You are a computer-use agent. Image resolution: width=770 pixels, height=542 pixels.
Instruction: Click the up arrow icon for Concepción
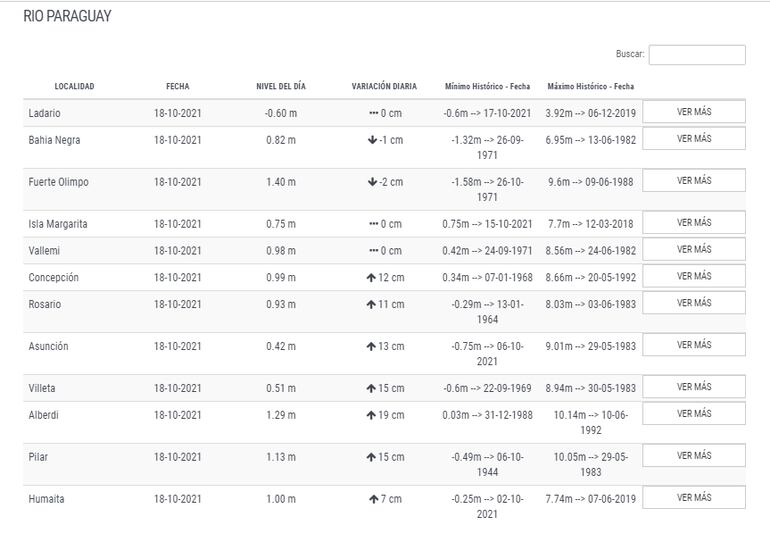click(x=370, y=277)
